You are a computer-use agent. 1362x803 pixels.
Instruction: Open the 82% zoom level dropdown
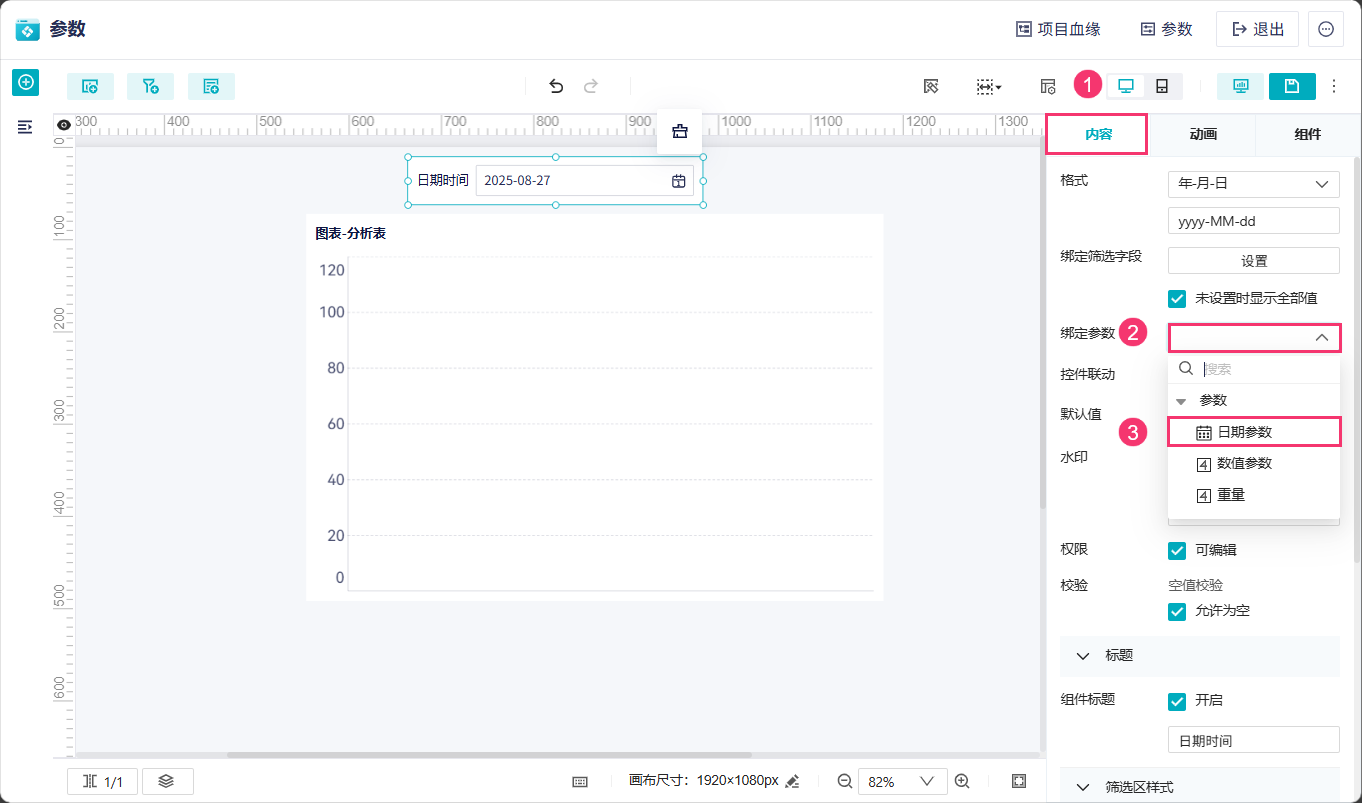(902, 781)
